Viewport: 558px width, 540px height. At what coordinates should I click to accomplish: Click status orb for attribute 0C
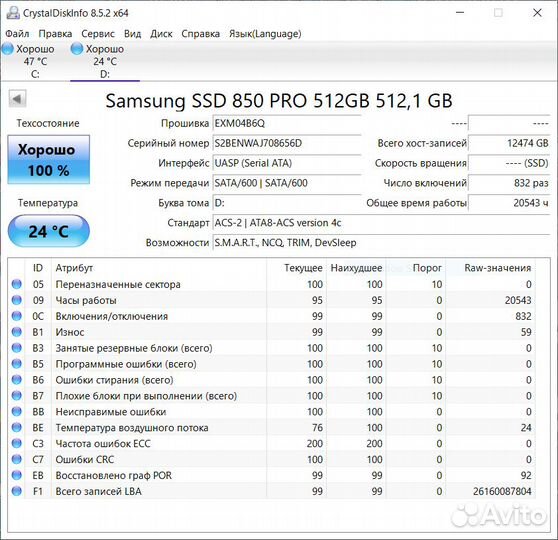(16, 316)
